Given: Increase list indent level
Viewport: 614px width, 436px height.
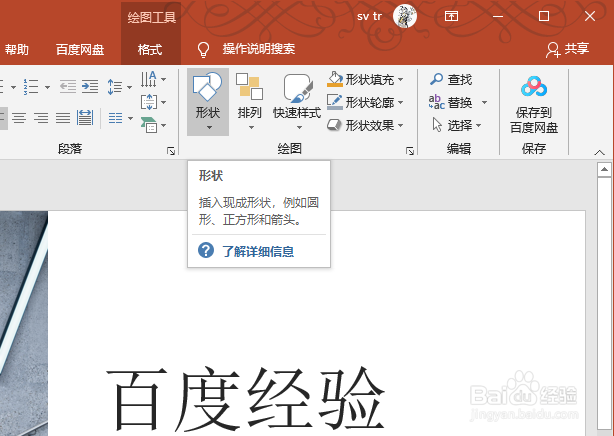Looking at the screenshot, I should coord(90,87).
